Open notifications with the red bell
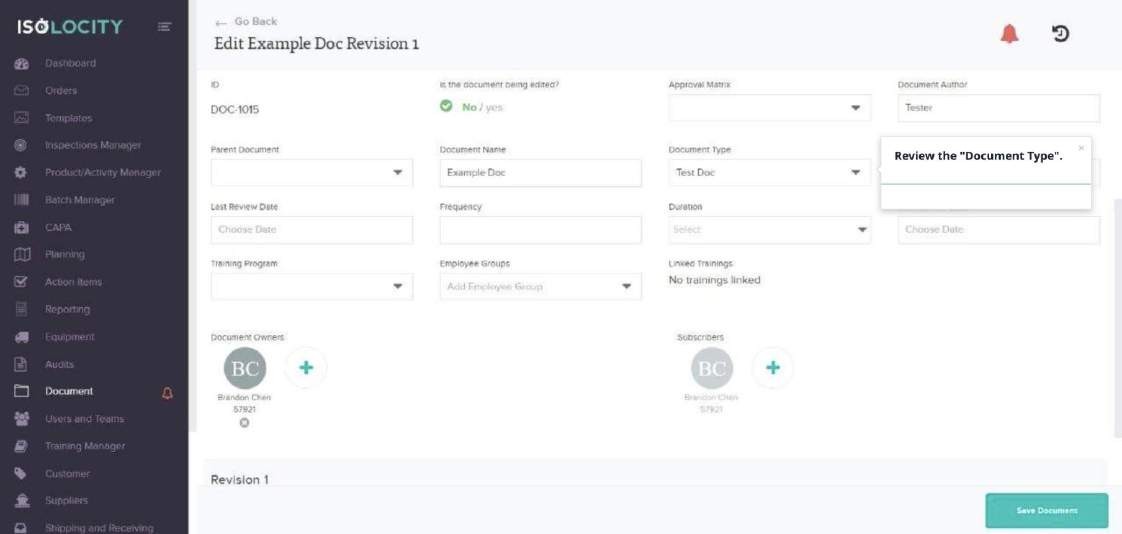This screenshot has width=1122, height=534. pyautogui.click(x=1009, y=34)
